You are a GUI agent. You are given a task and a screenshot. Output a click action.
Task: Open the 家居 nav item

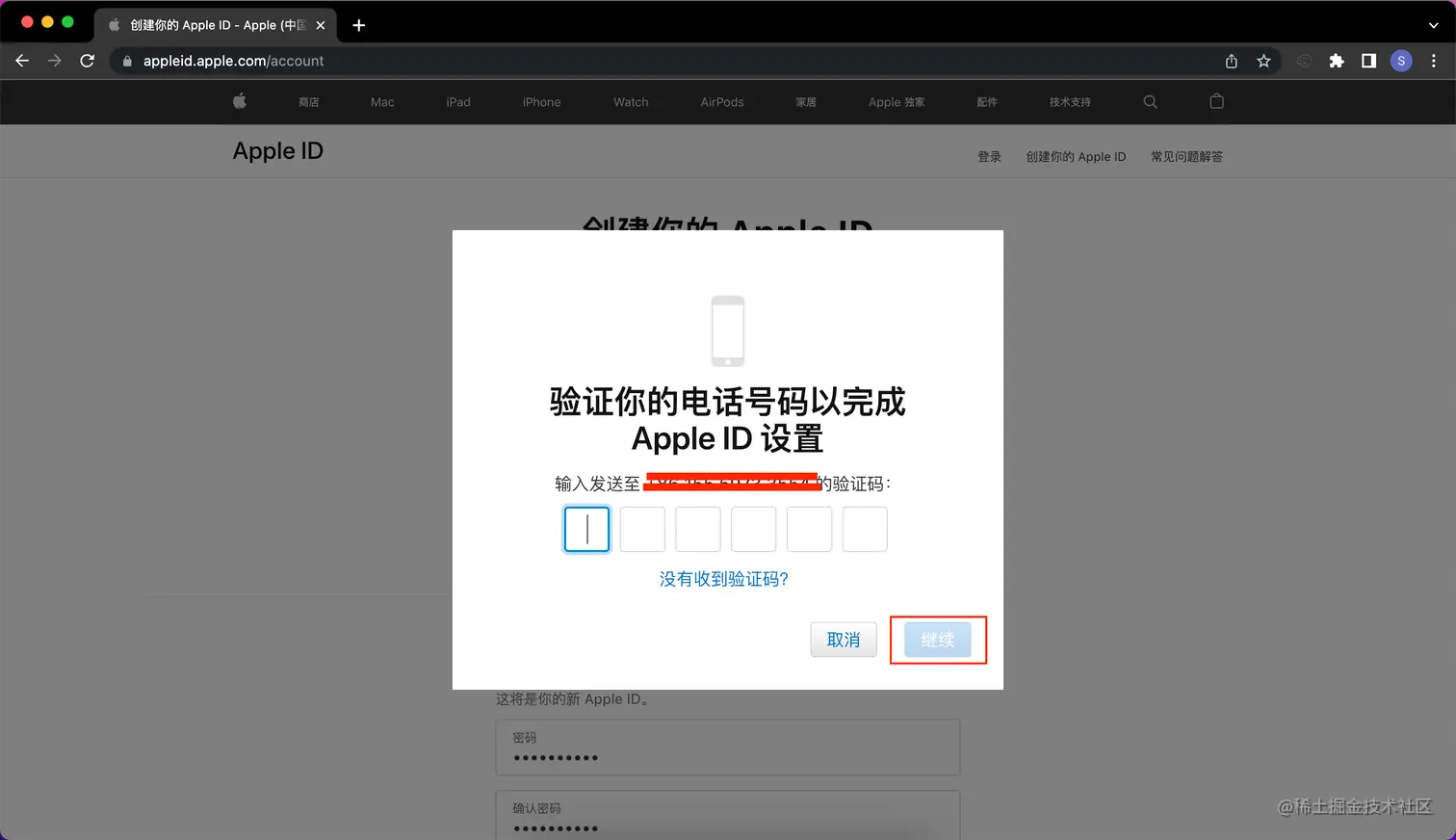click(x=806, y=102)
